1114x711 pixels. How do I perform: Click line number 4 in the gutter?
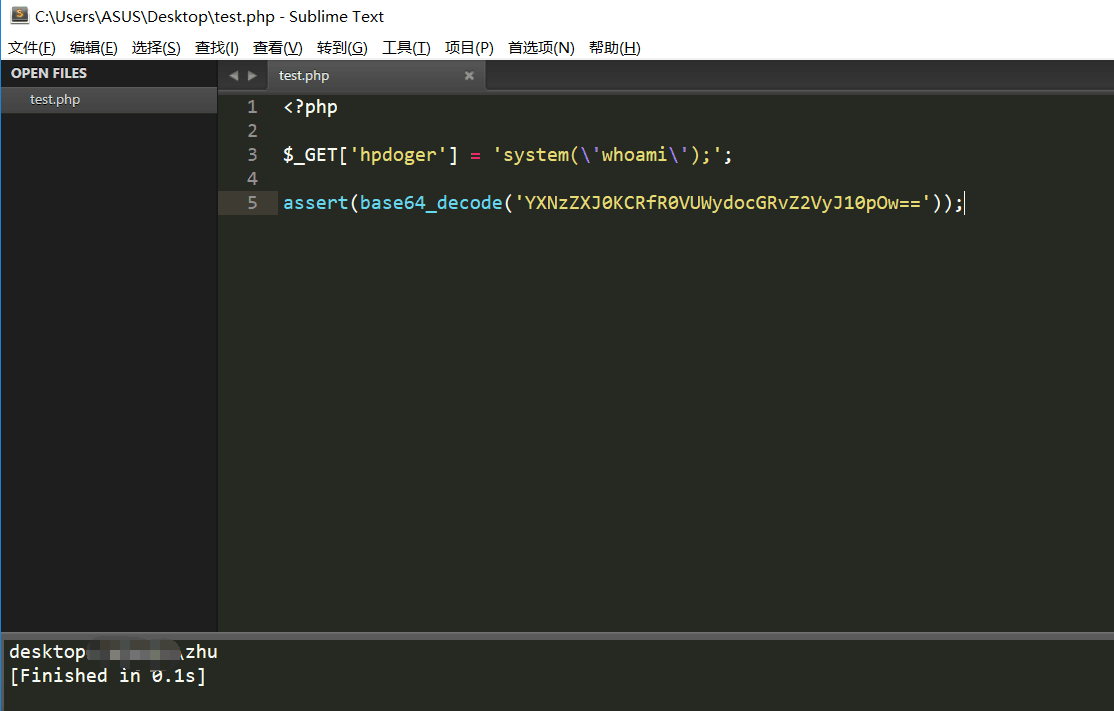point(252,179)
